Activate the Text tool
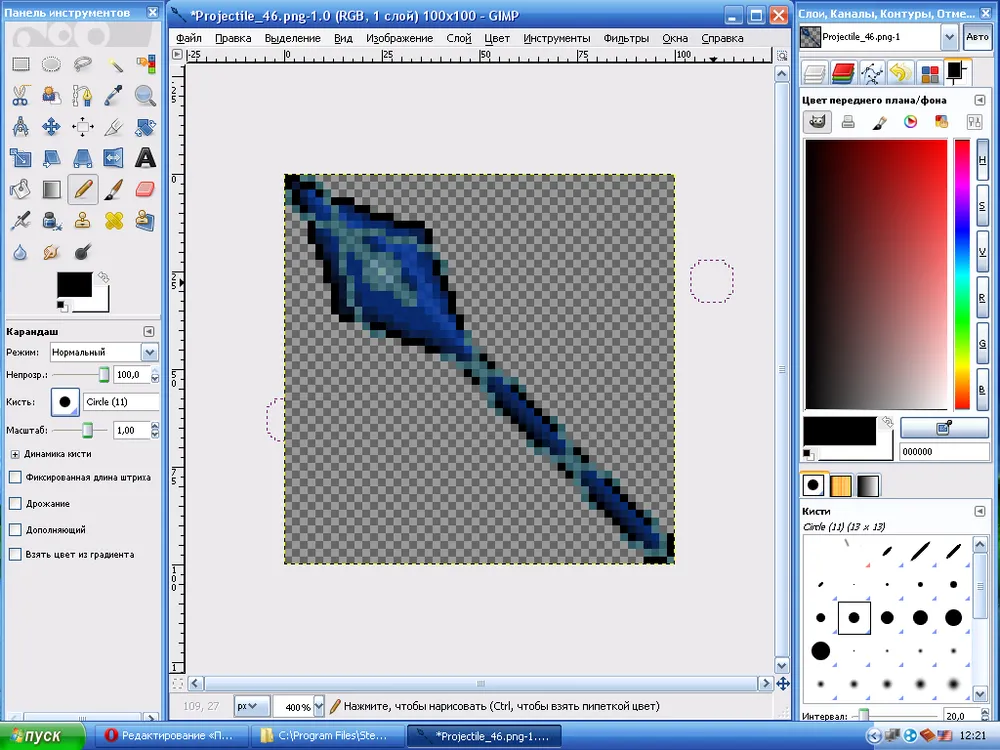The width and height of the screenshot is (1000, 750). click(145, 158)
